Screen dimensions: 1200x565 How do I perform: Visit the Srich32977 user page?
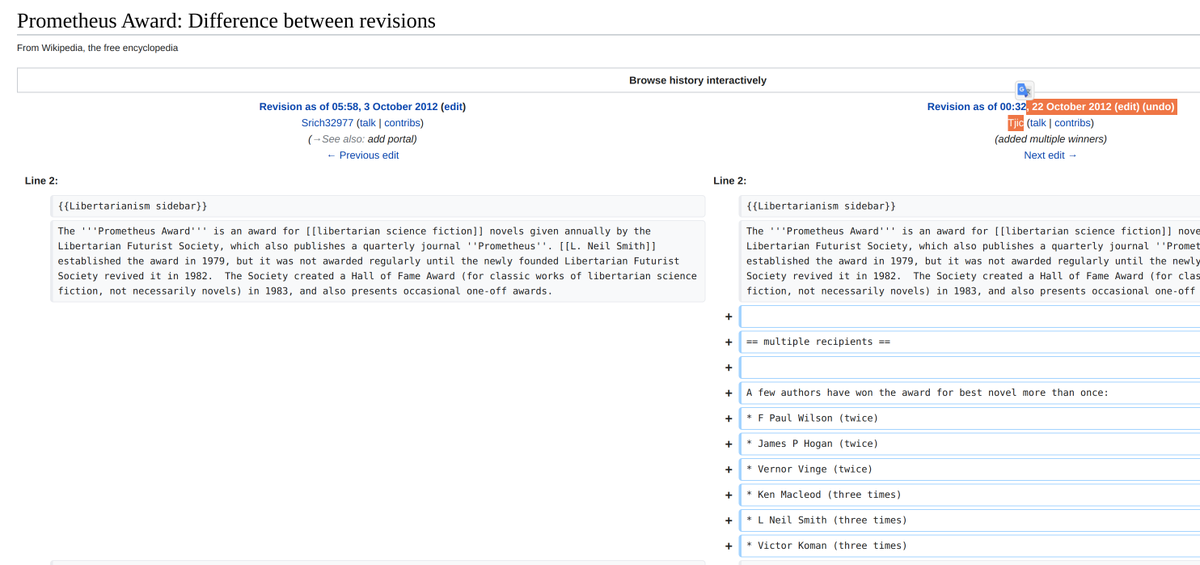click(x=327, y=122)
